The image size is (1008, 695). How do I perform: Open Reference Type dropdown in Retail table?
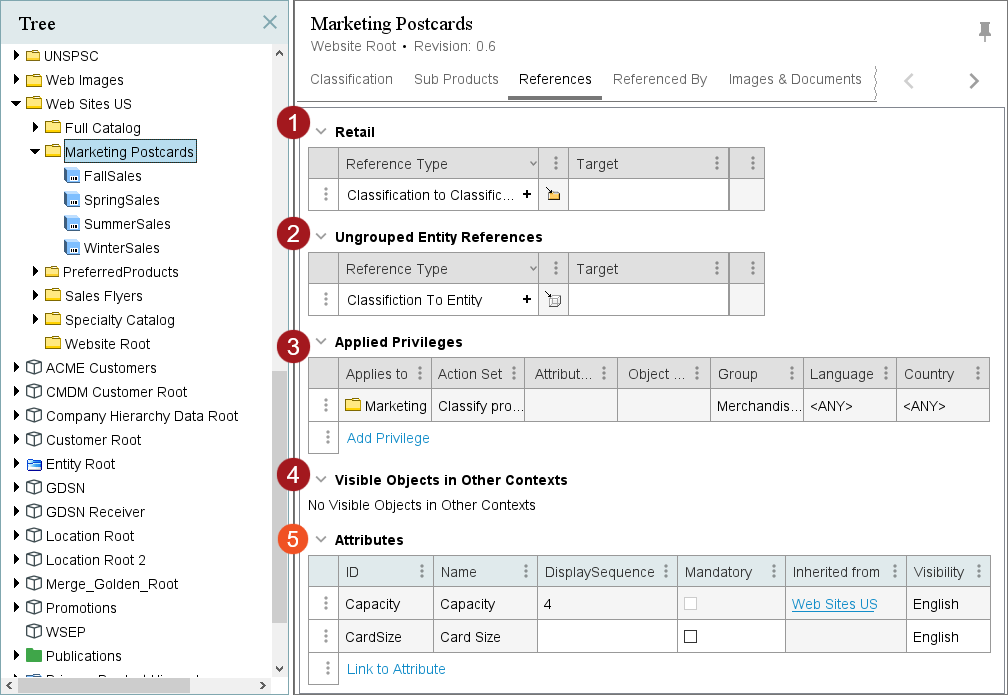pos(532,164)
